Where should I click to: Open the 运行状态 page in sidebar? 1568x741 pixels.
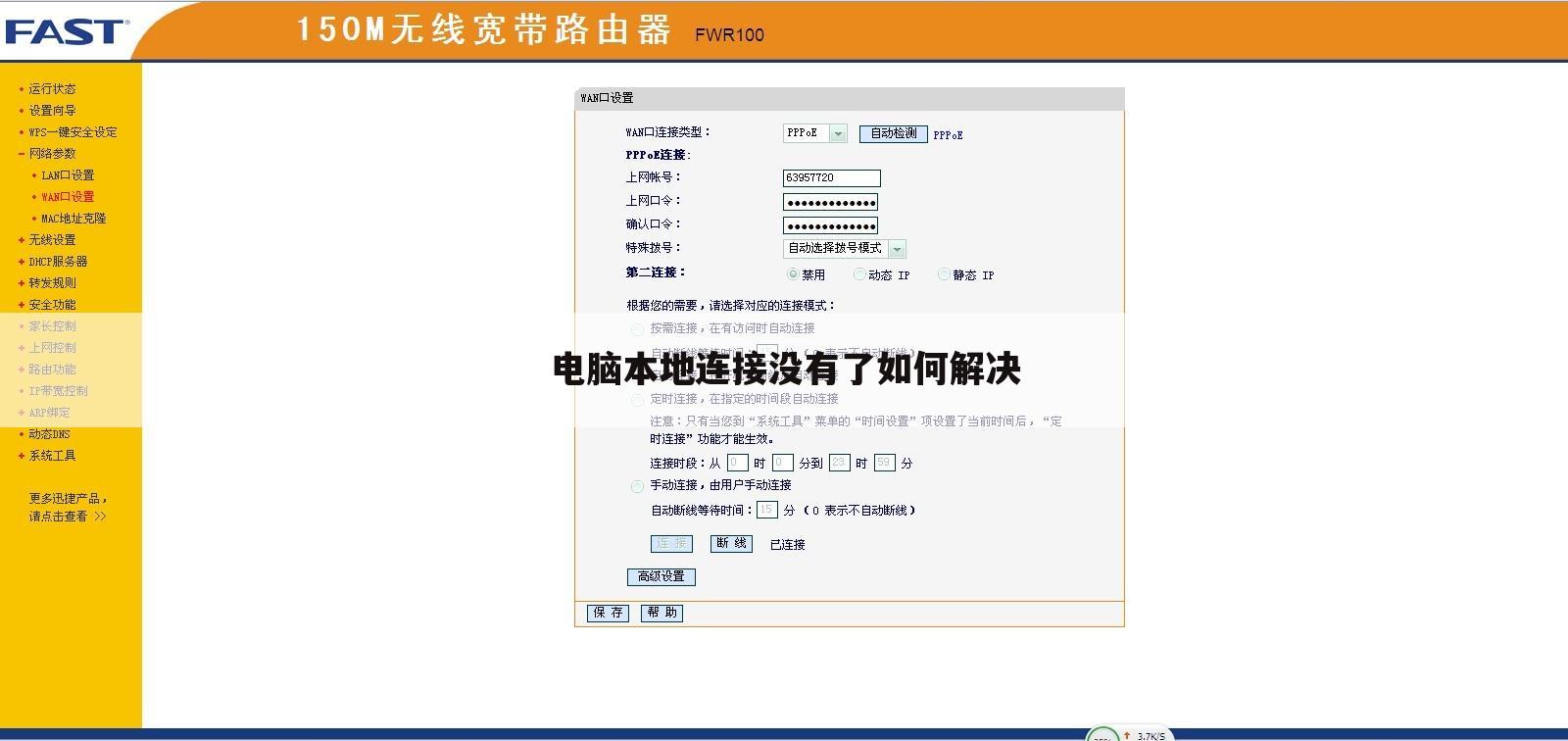[x=52, y=88]
